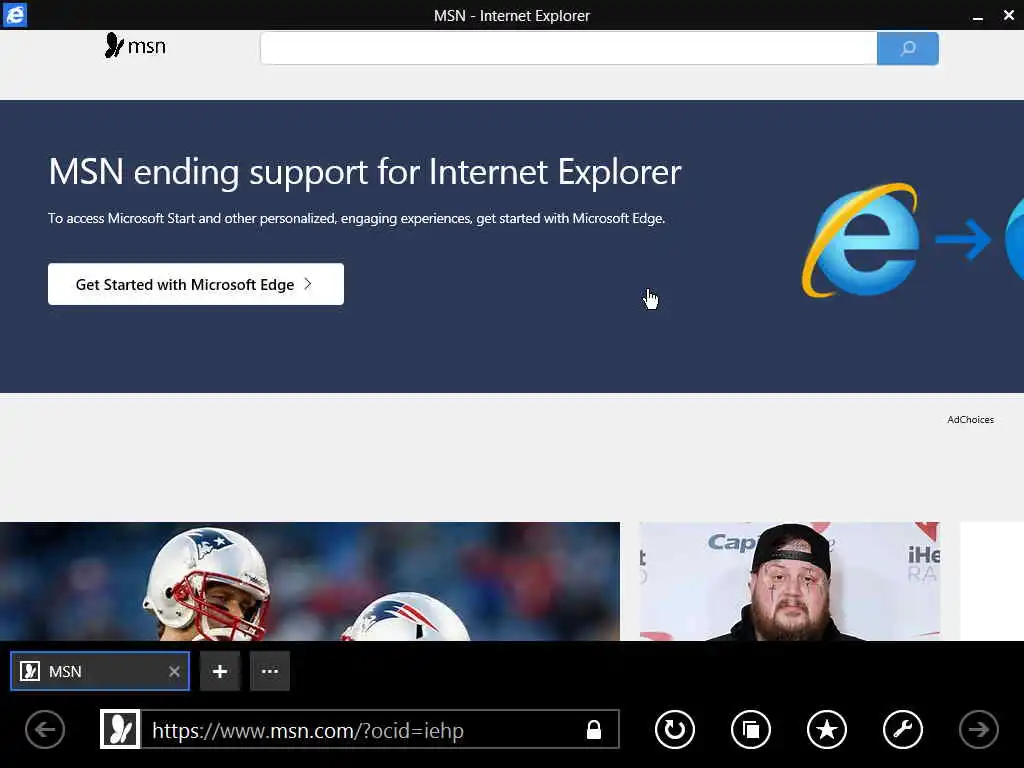Click the blue search magnifier button

(908, 48)
